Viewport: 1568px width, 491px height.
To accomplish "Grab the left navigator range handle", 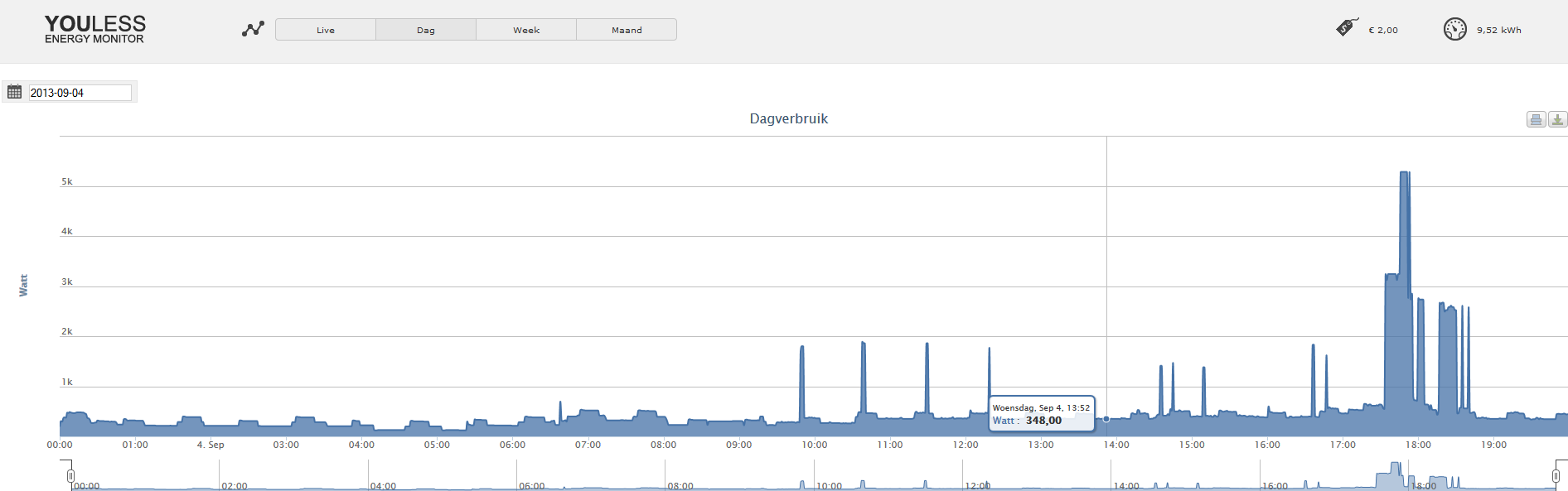I will (71, 476).
